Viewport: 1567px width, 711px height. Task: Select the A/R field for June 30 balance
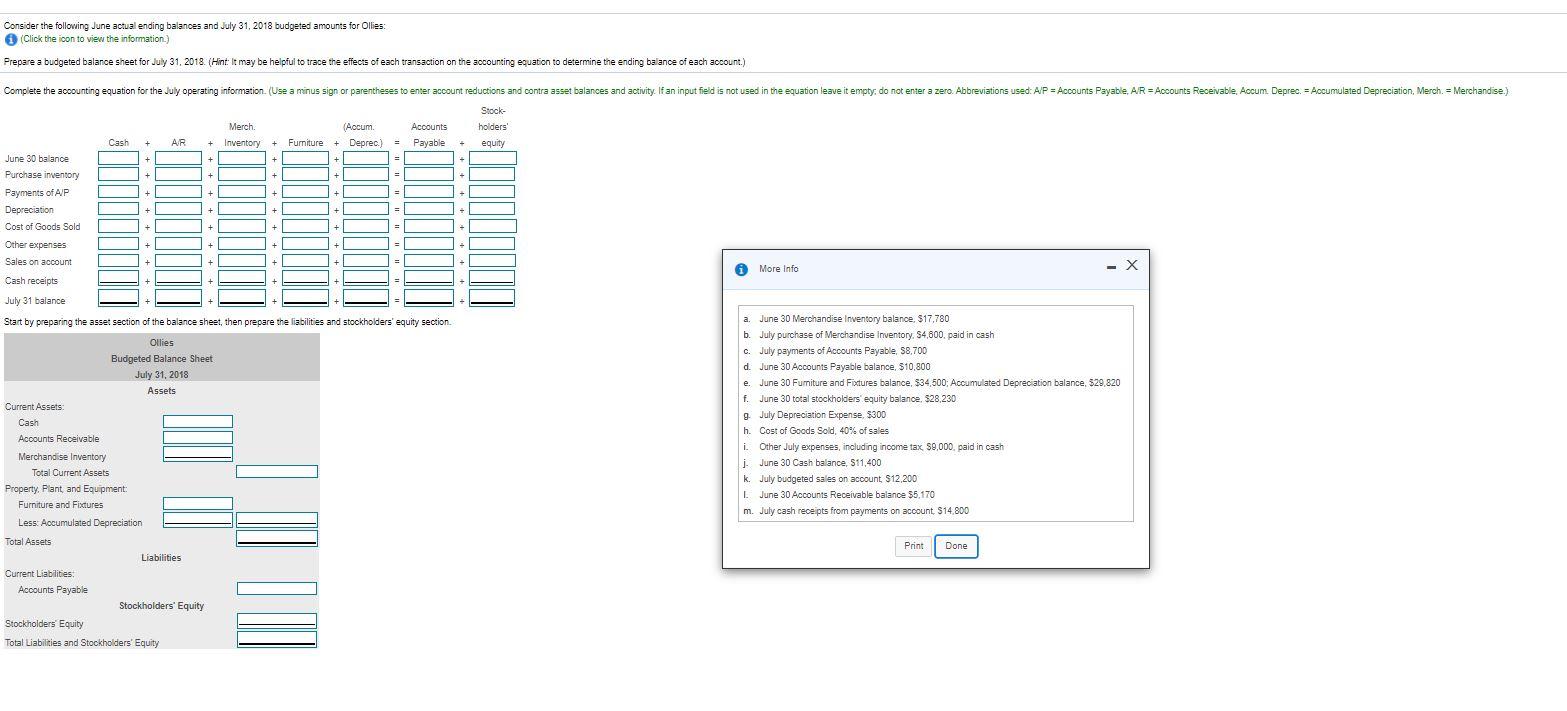tap(178, 158)
